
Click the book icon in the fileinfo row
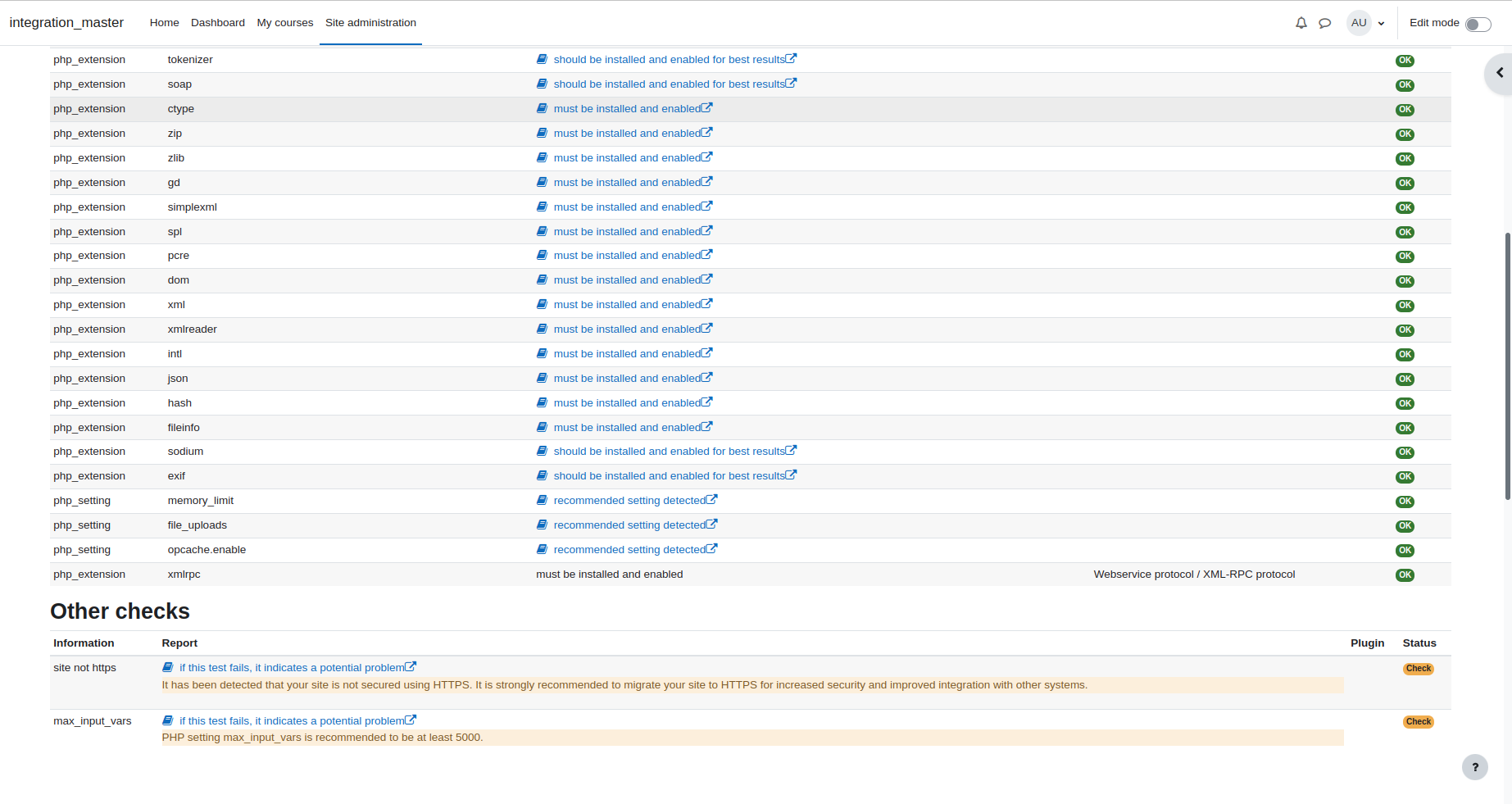coord(542,427)
